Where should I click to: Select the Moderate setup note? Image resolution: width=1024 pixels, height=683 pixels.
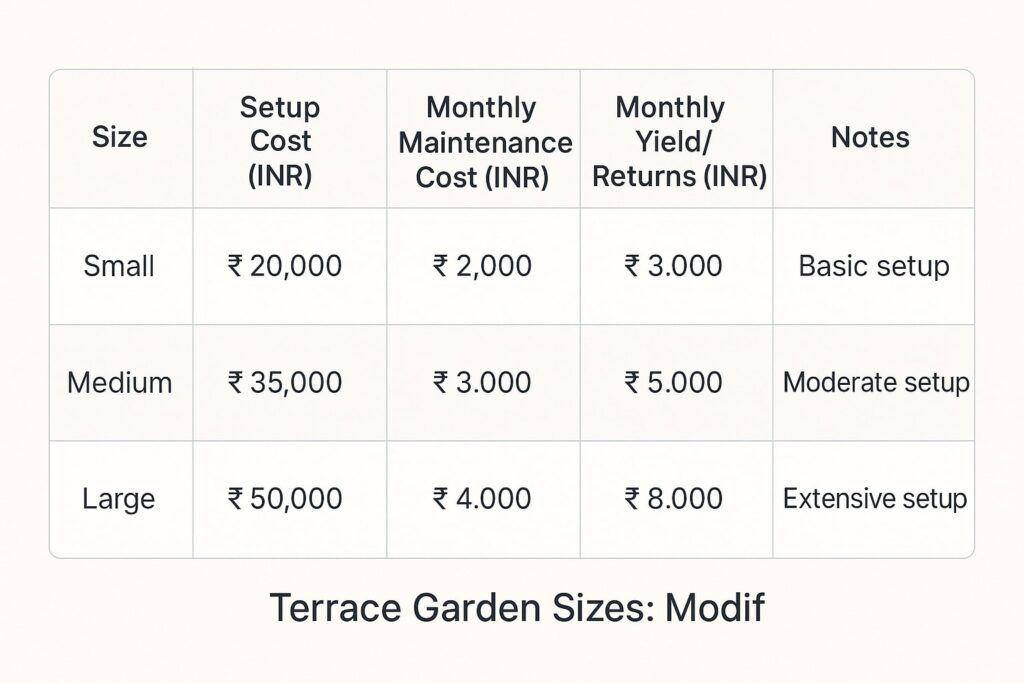pyautogui.click(x=876, y=382)
